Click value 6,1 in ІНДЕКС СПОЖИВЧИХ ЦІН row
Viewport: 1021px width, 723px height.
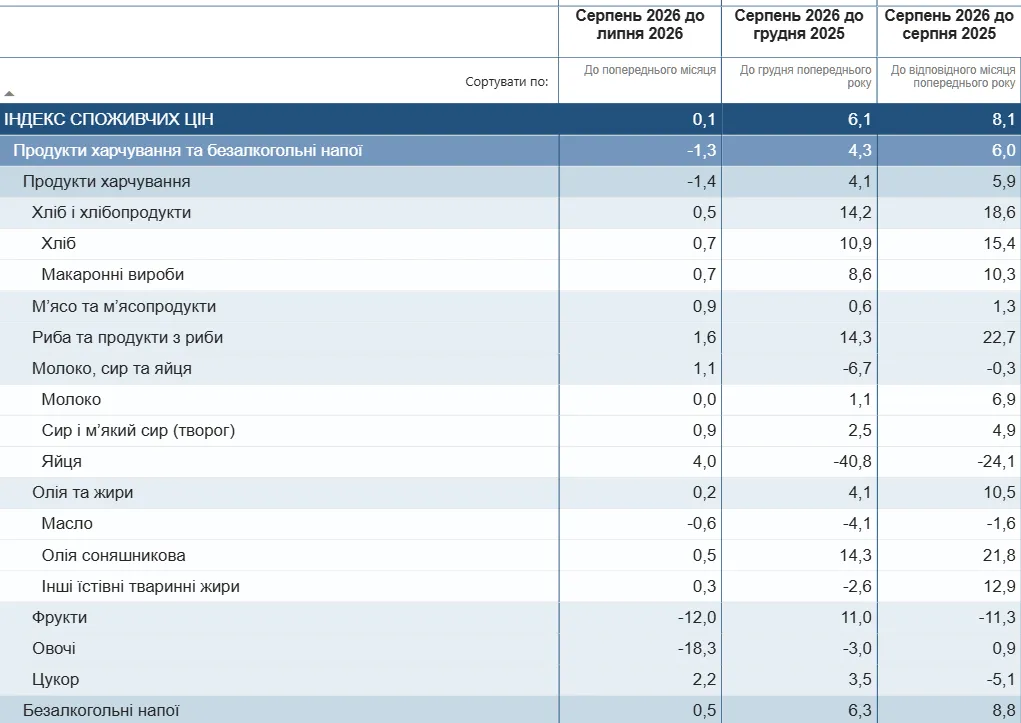tap(860, 119)
